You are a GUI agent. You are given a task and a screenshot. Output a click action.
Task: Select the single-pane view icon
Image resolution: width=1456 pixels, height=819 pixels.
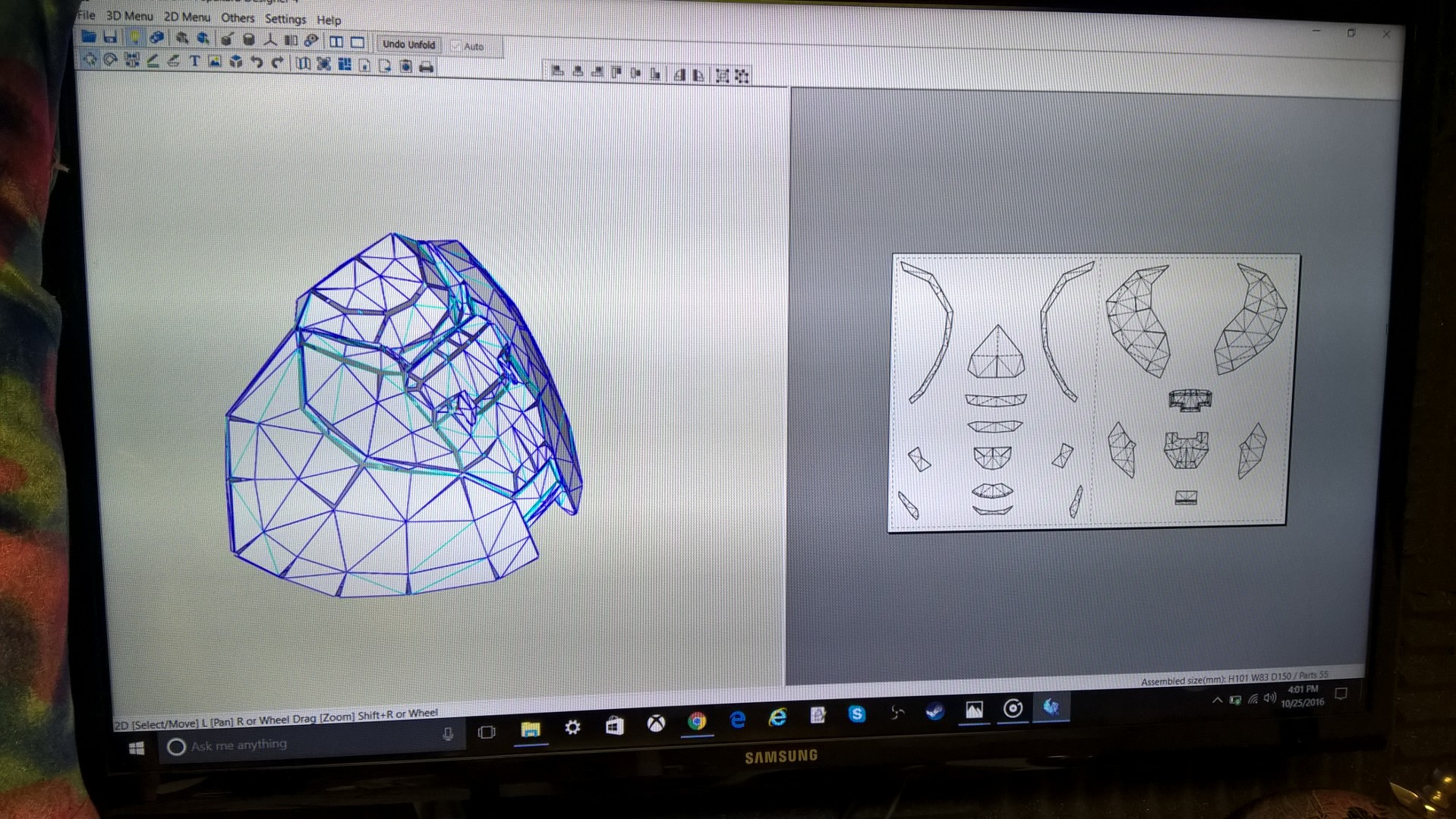(357, 43)
